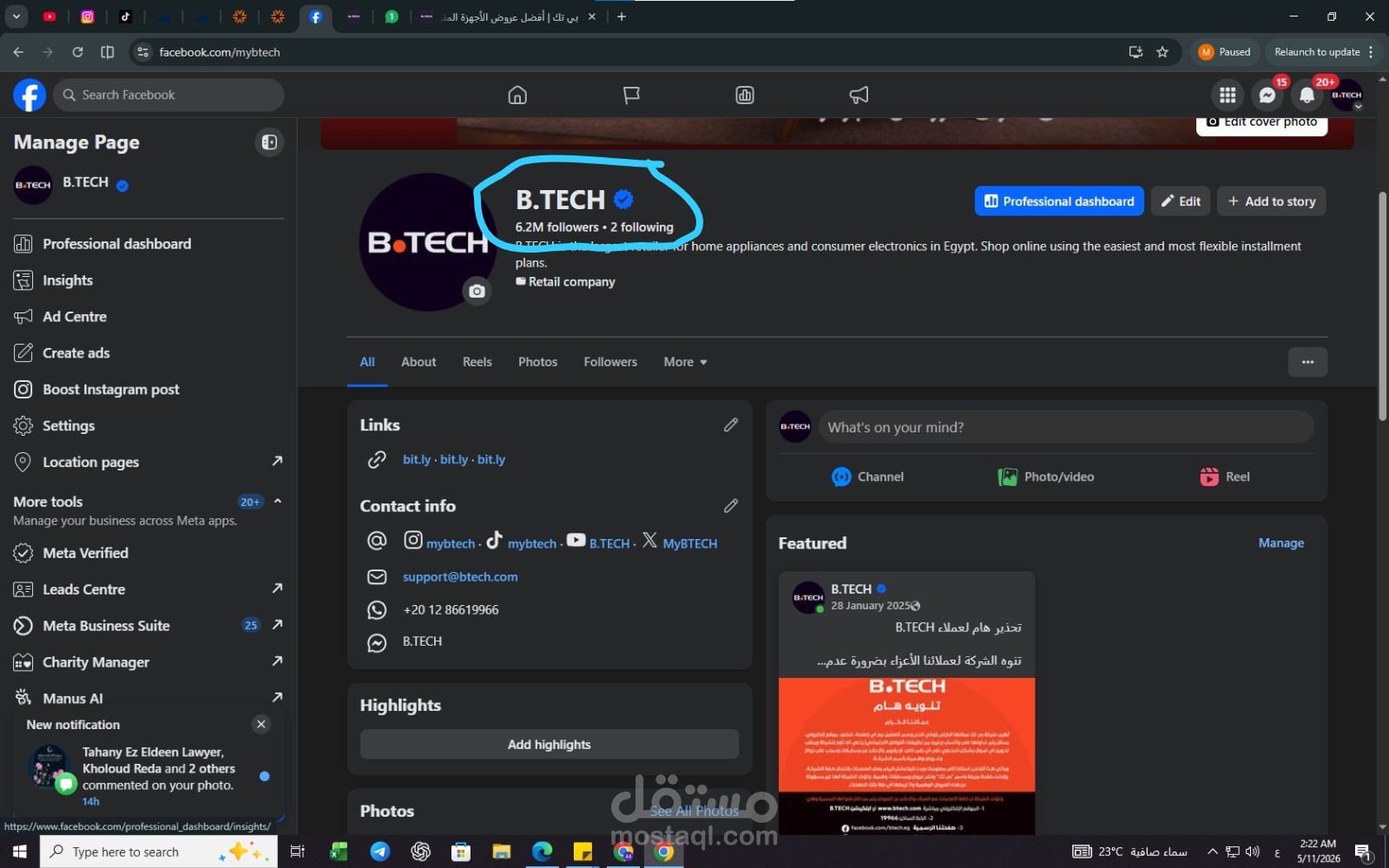
Task: Switch to the About tab
Action: (x=418, y=362)
